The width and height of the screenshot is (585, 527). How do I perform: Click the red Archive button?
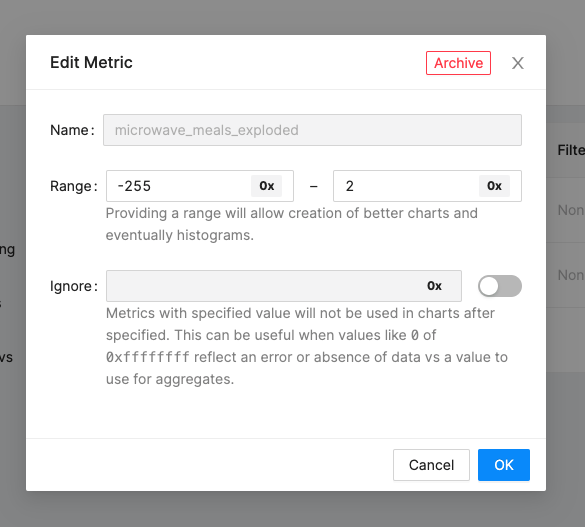pyautogui.click(x=458, y=63)
